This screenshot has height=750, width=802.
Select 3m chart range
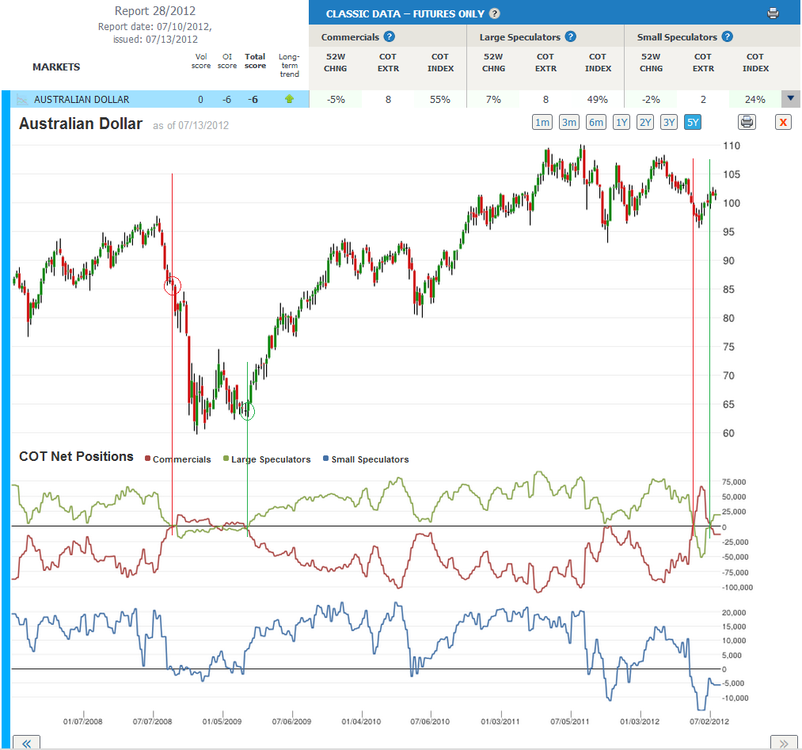[569, 122]
